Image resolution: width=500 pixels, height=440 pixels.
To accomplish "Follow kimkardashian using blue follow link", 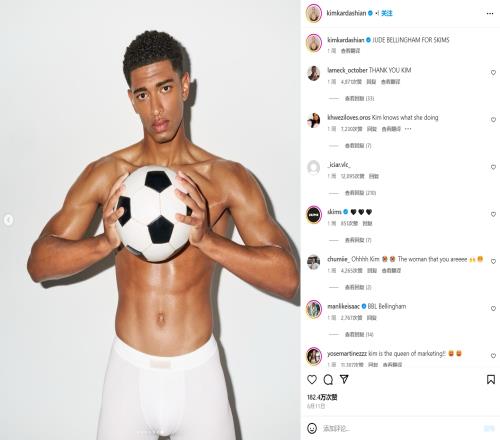I will (387, 13).
